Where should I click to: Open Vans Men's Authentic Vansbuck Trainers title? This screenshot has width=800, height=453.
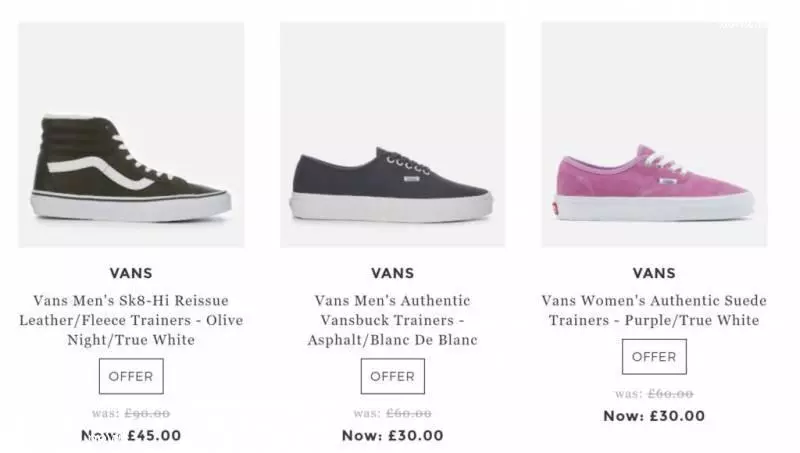coord(392,320)
